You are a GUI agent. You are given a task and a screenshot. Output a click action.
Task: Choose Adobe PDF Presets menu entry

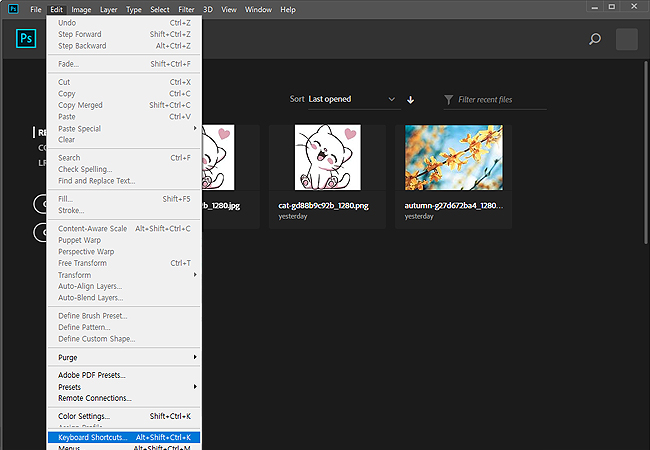[x=124, y=375]
